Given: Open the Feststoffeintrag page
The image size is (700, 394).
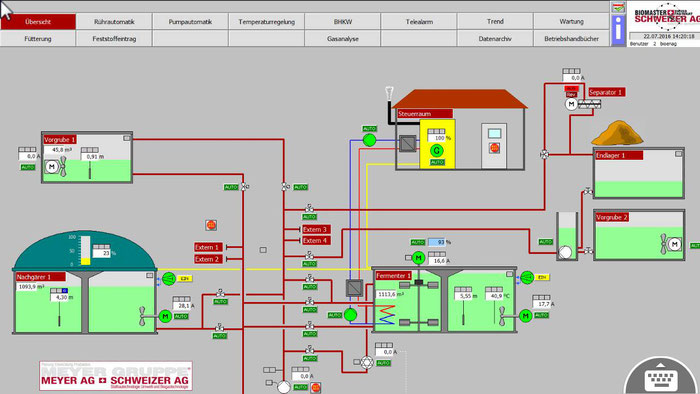Looking at the screenshot, I should (114, 39).
